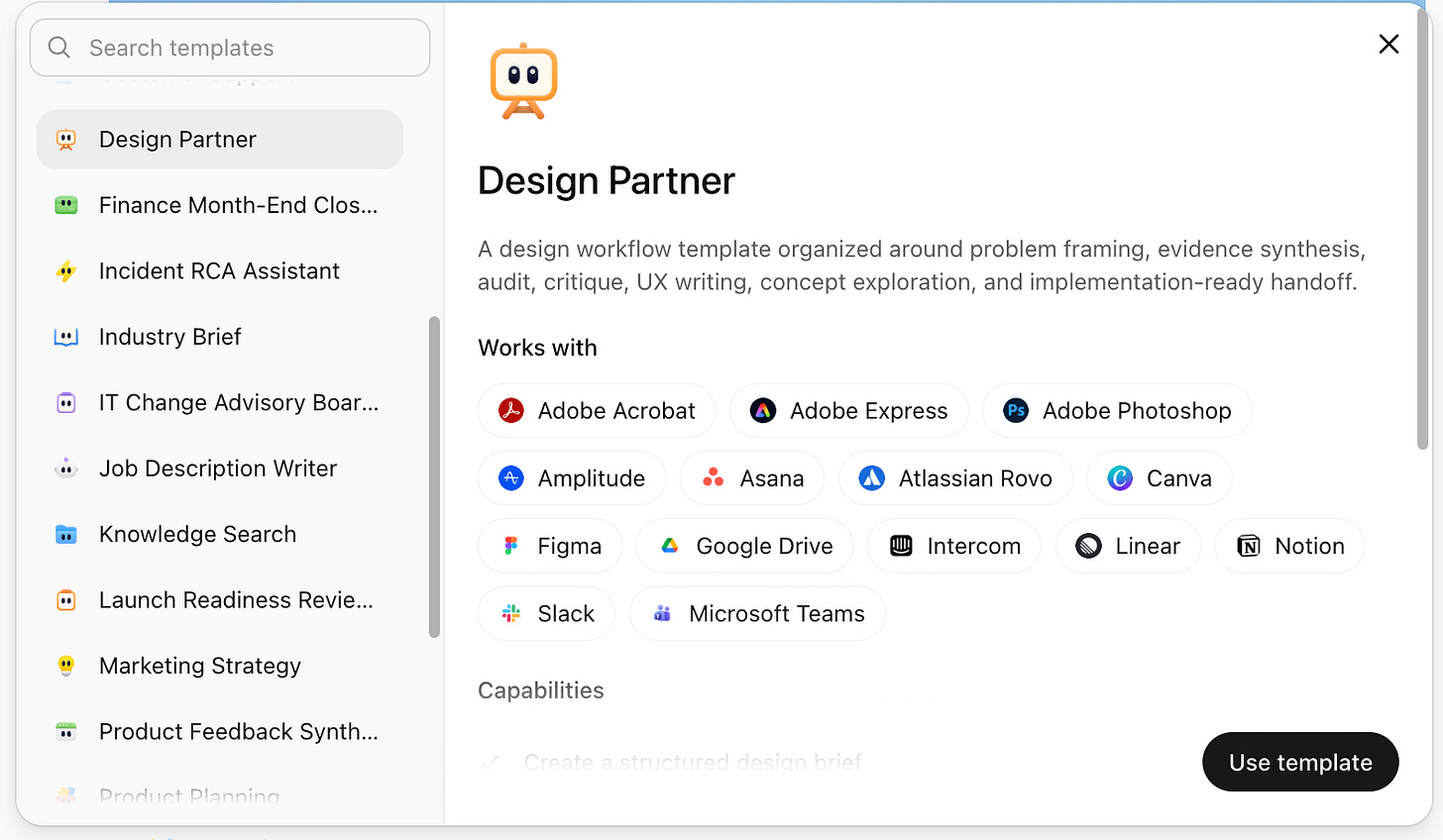Click the large Design Partner easel mascot
This screenshot has width=1443, height=840.
(x=524, y=81)
